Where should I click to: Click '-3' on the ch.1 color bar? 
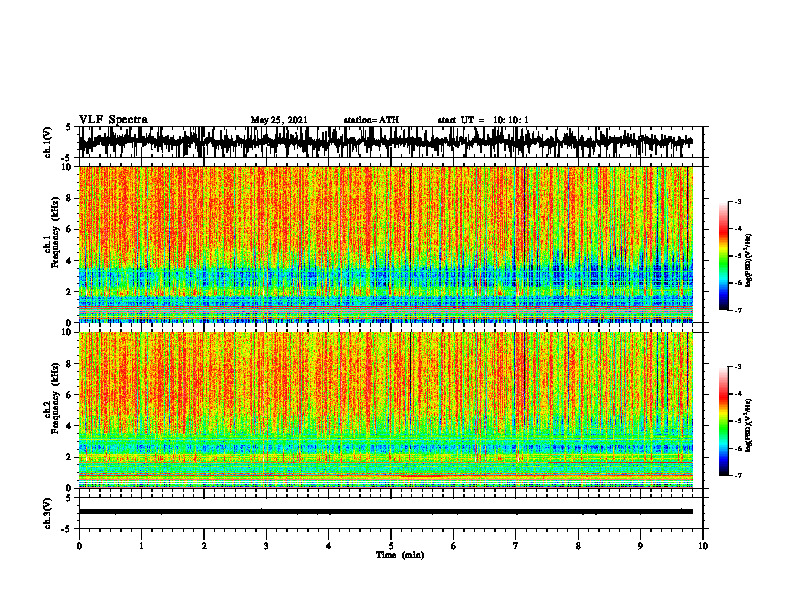(x=737, y=202)
